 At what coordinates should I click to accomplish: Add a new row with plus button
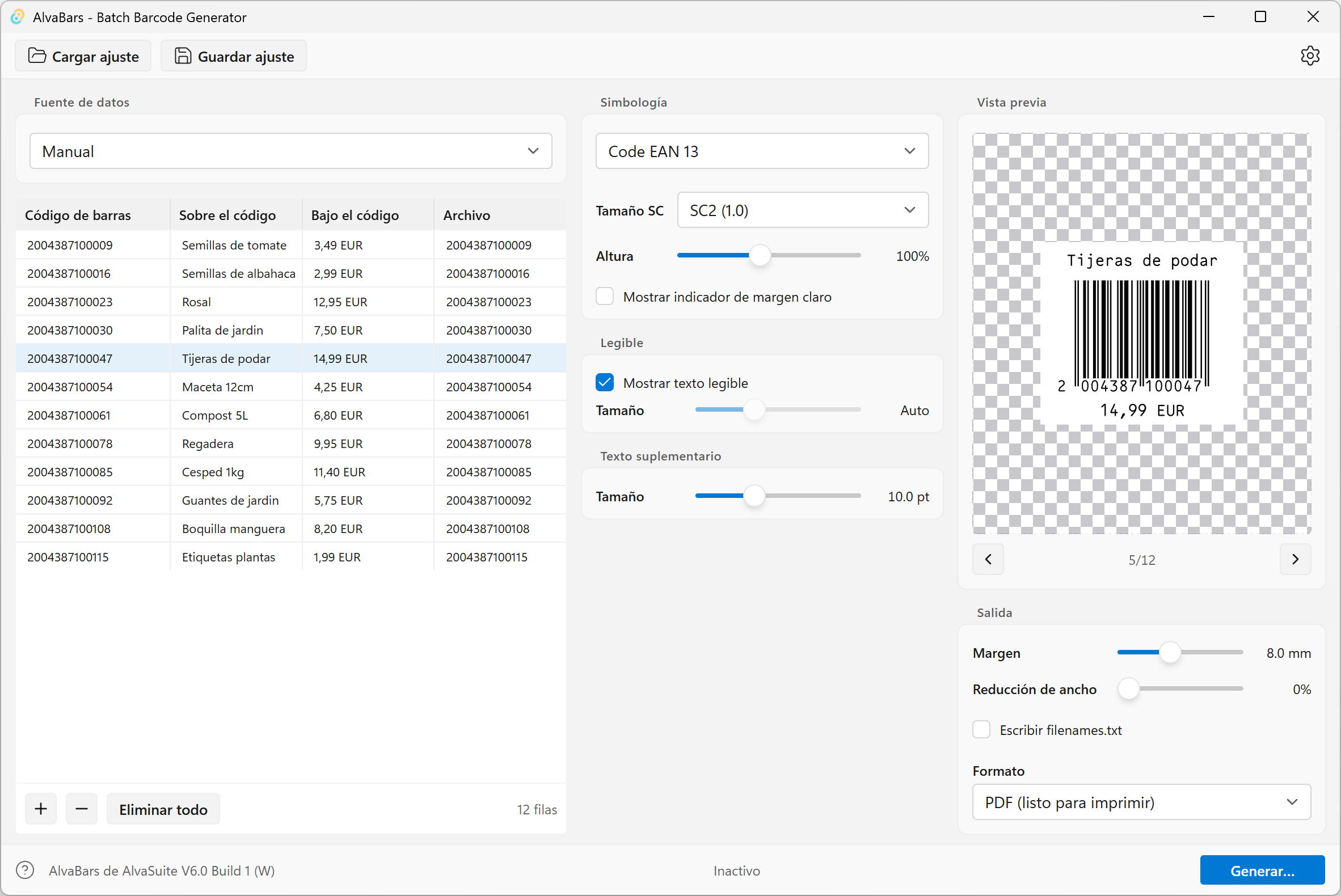pos(41,809)
